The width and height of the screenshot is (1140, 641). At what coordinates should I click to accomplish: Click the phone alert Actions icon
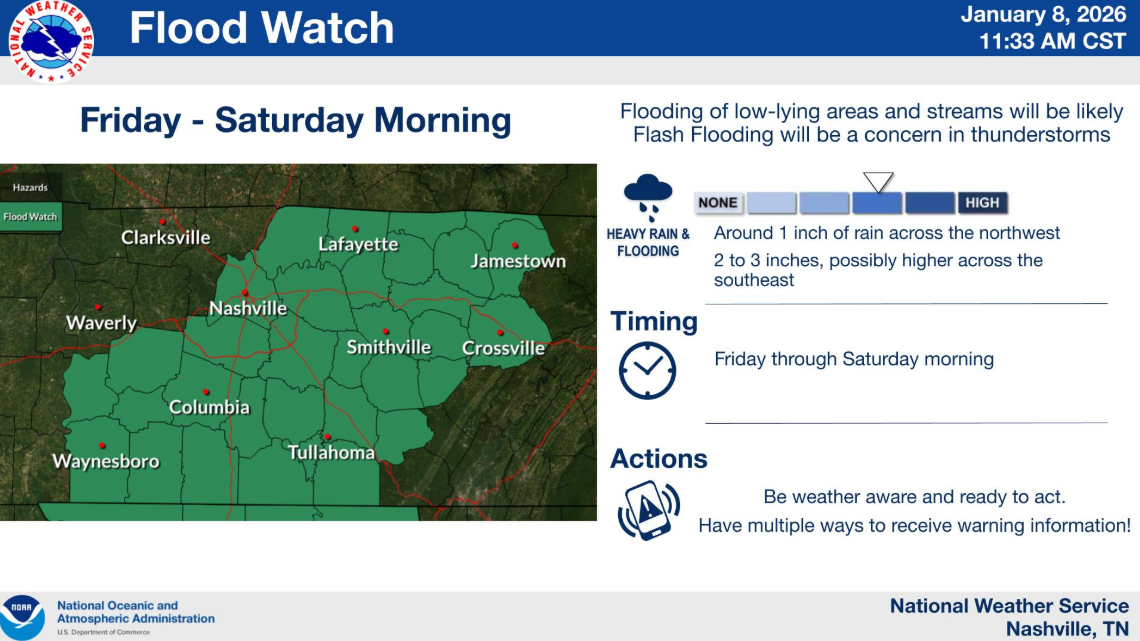(648, 509)
